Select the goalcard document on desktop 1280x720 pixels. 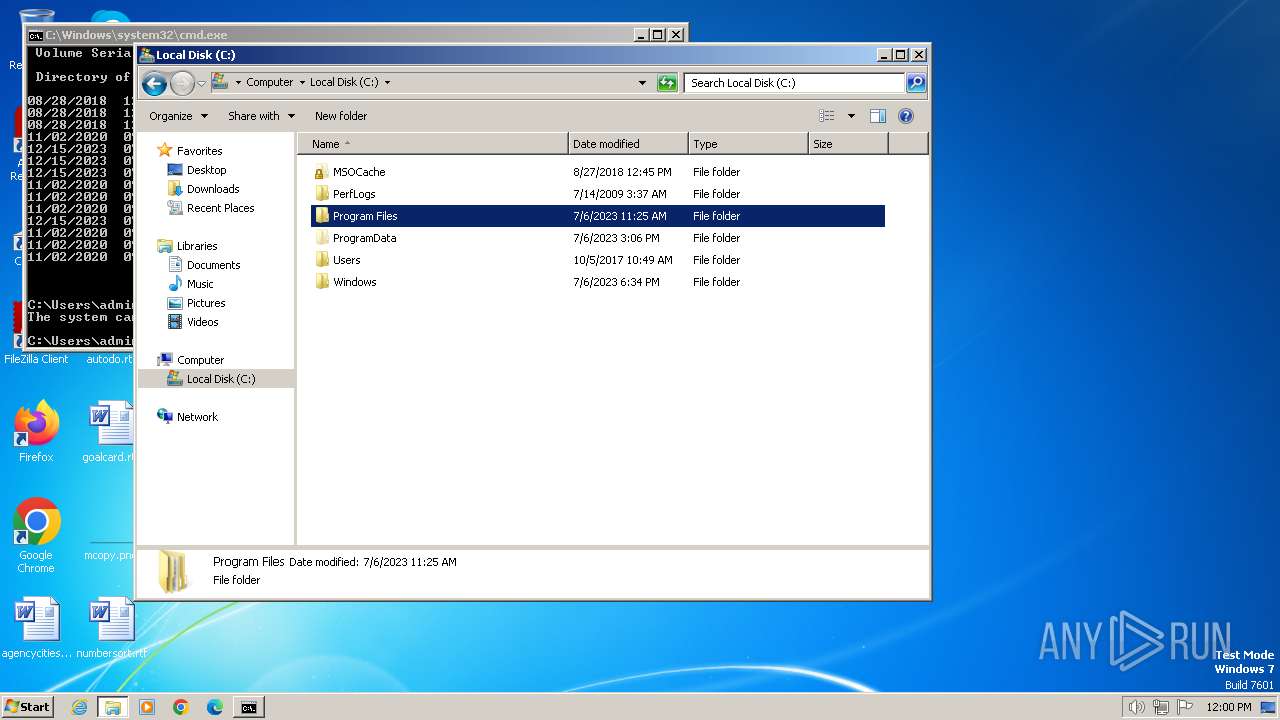tap(109, 433)
